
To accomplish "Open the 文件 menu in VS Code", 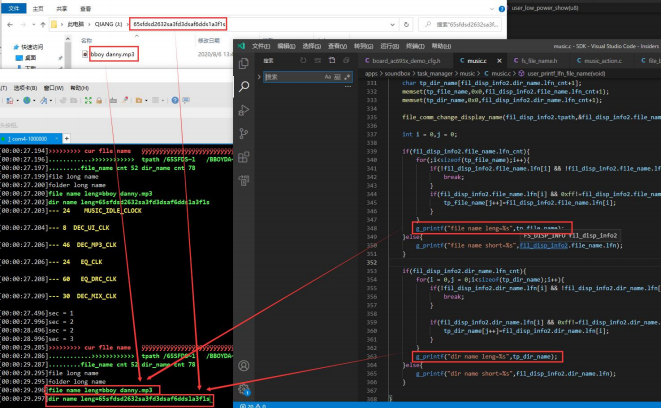I will 261,46.
